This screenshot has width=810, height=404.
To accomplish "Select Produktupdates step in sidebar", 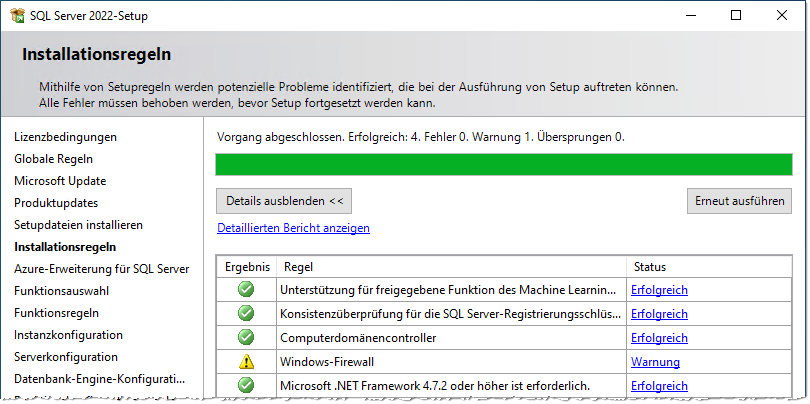I will (x=56, y=203).
